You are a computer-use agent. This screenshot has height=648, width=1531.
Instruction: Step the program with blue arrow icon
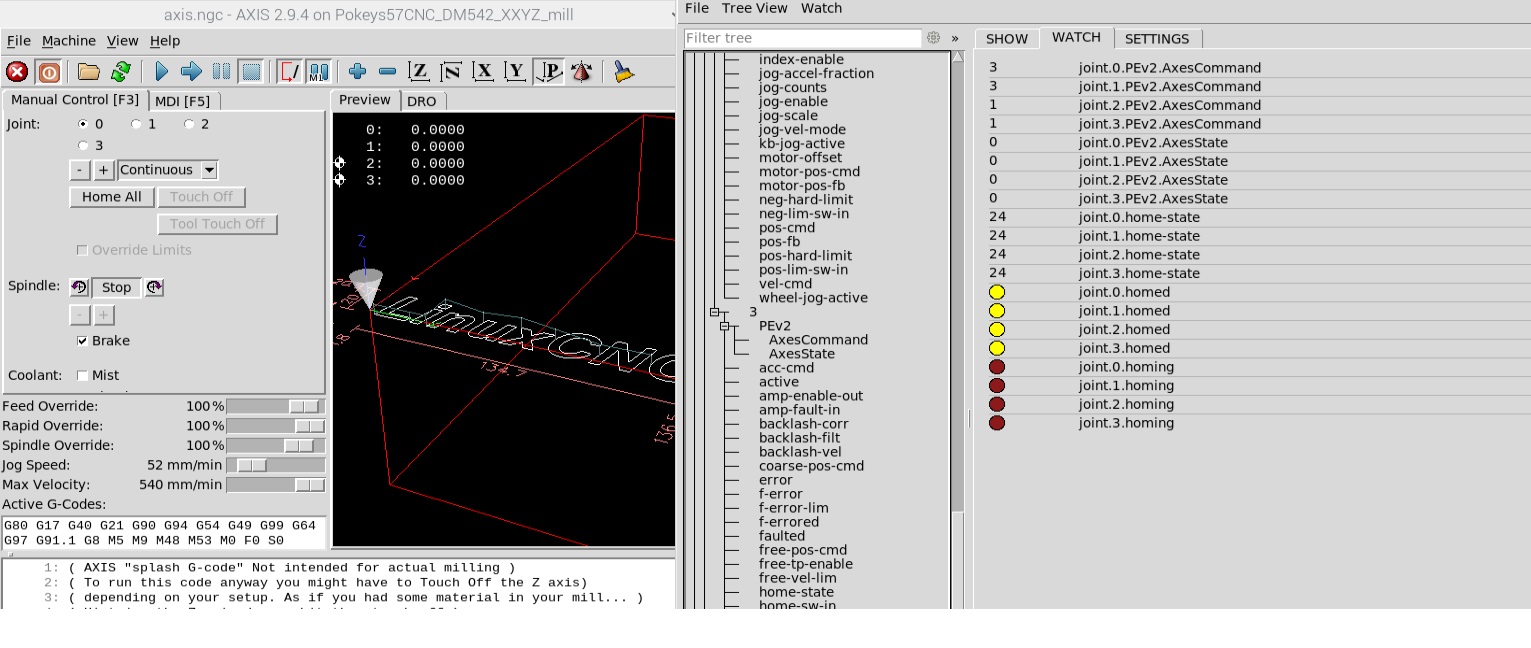click(191, 72)
